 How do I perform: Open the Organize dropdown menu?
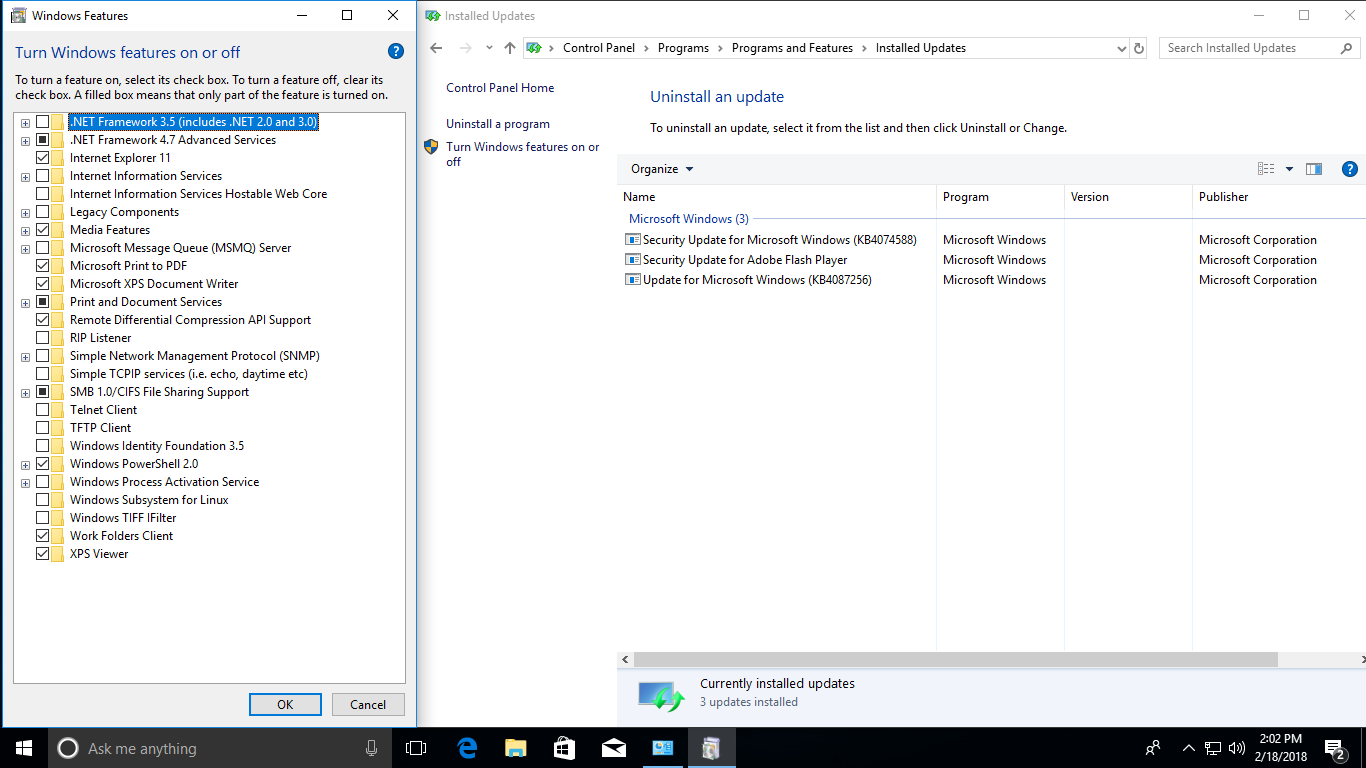(x=662, y=169)
